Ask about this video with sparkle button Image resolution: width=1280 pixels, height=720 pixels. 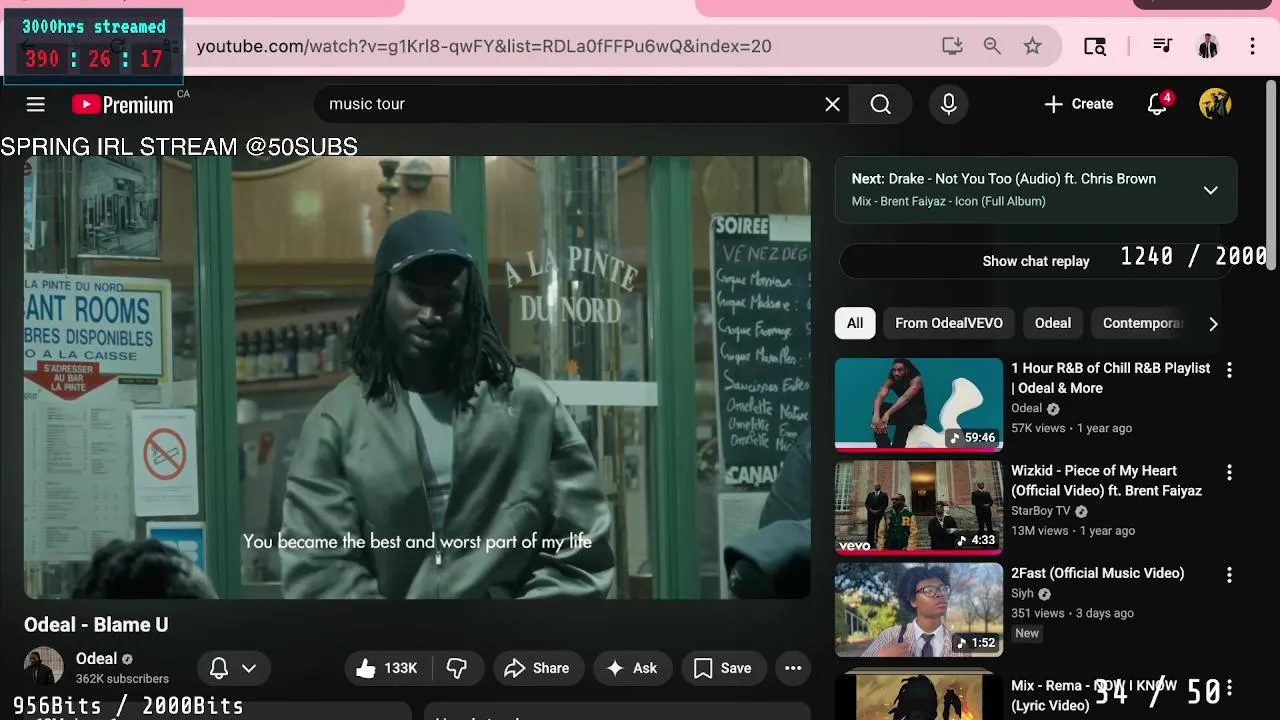[x=632, y=668]
